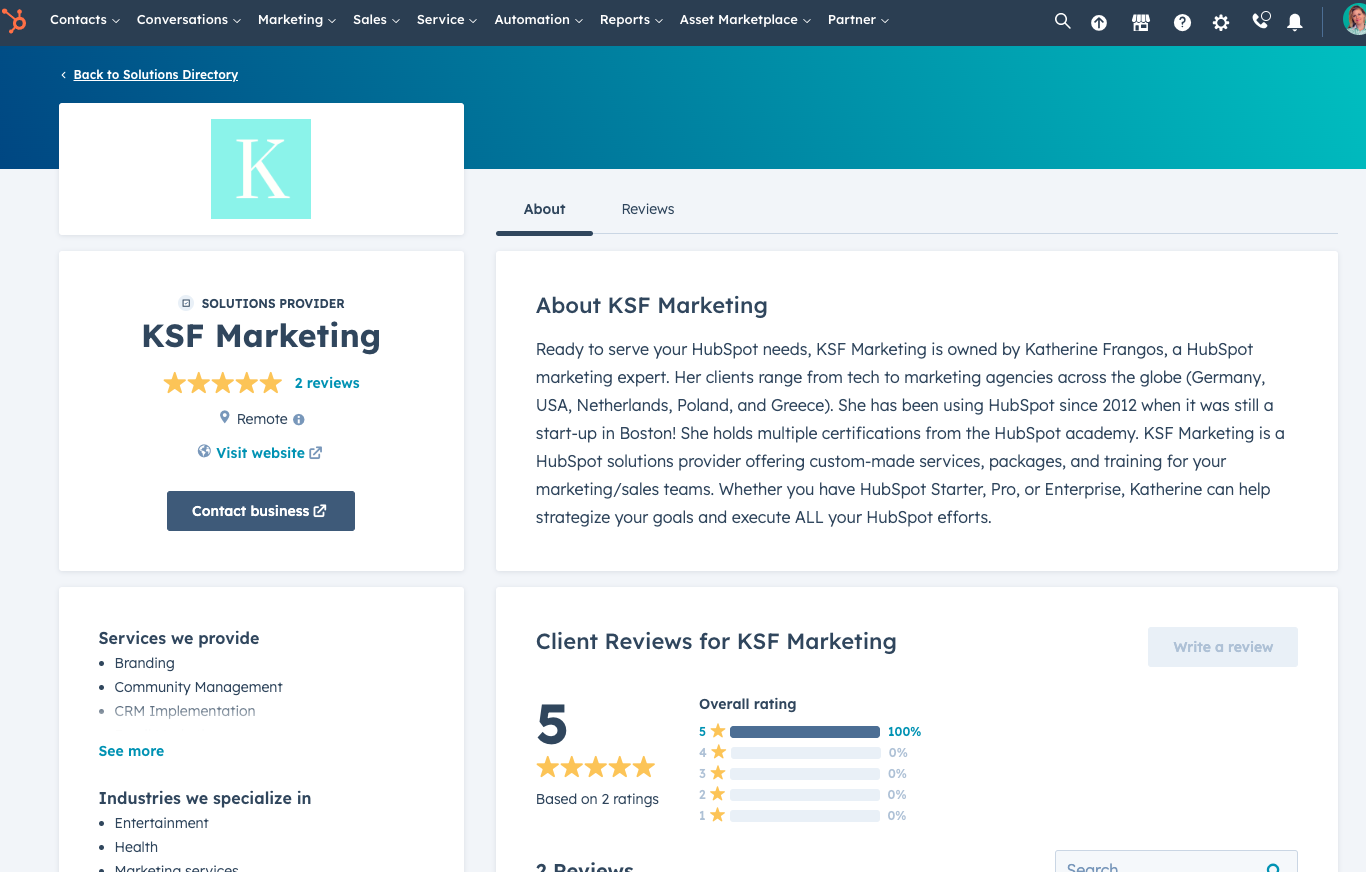
Task: Click the 100% rating percentage label
Action: pyautogui.click(x=904, y=732)
